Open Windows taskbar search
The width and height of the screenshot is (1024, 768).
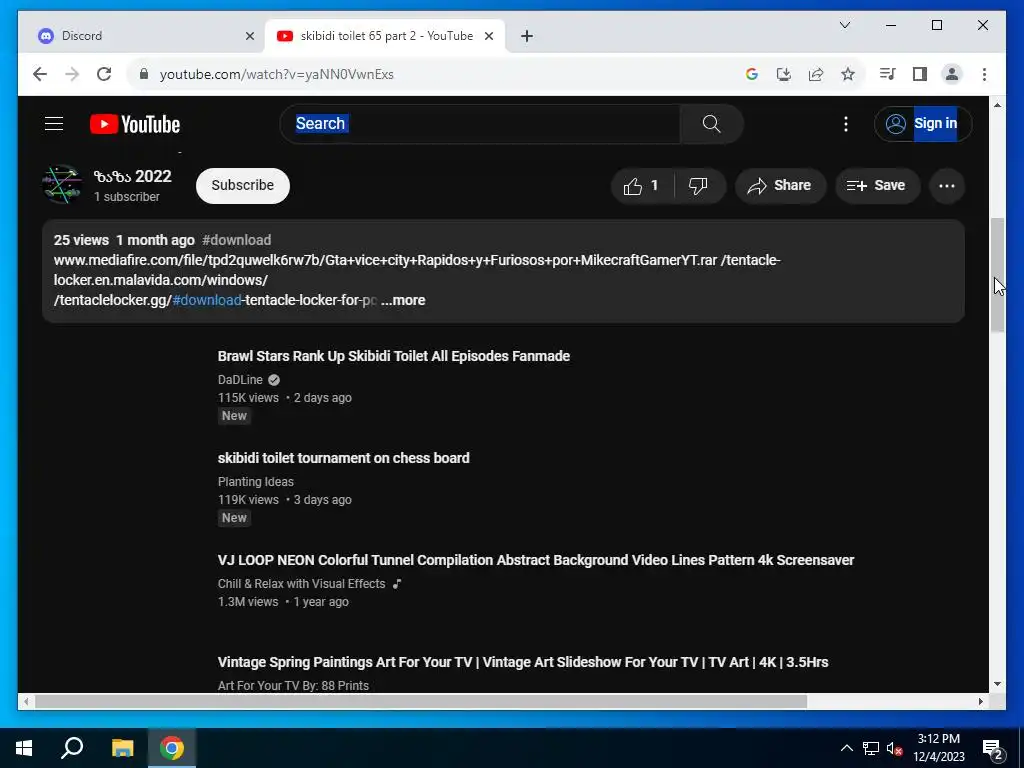point(72,748)
